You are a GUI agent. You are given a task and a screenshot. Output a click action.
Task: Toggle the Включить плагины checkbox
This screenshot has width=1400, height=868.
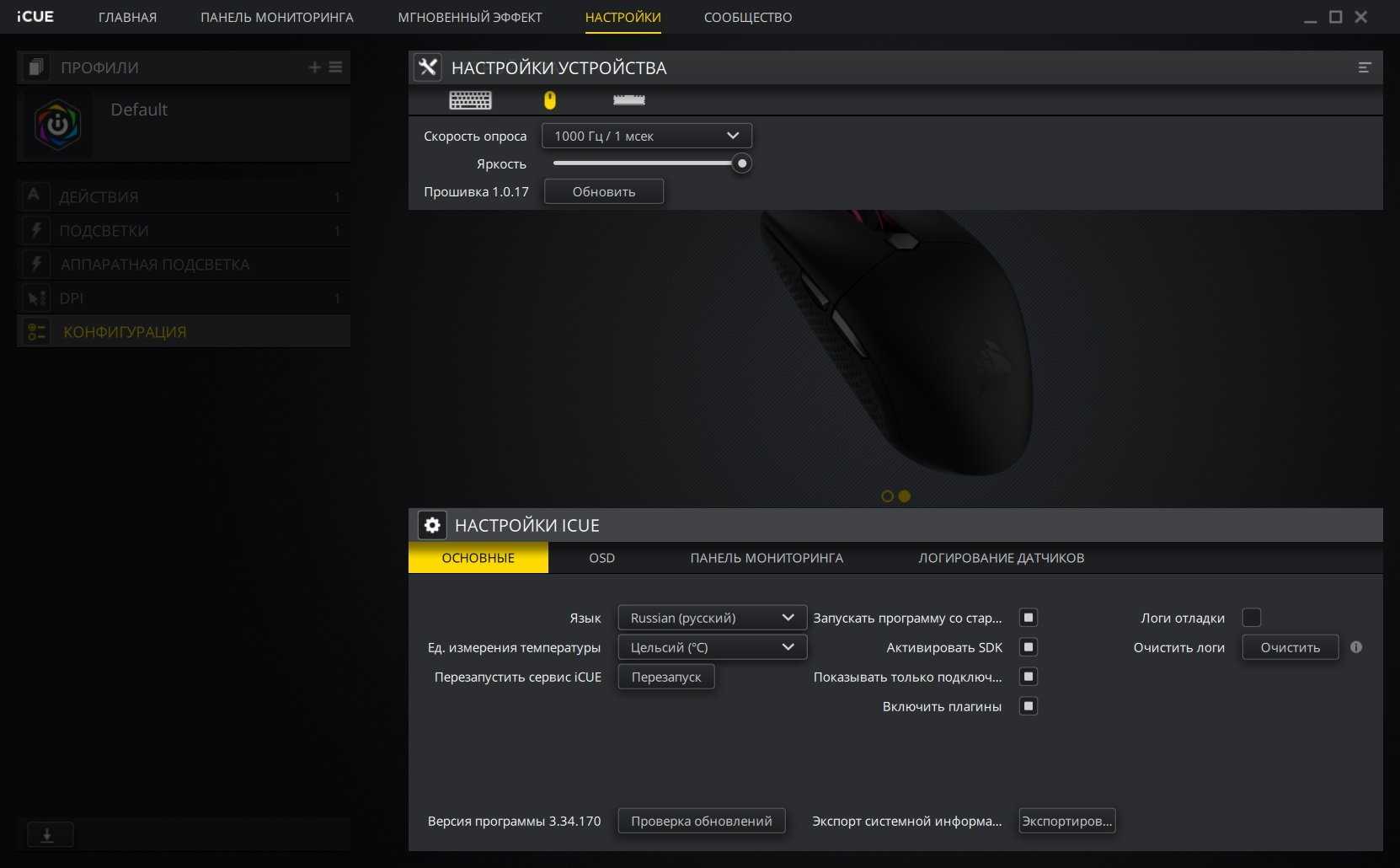click(1028, 706)
